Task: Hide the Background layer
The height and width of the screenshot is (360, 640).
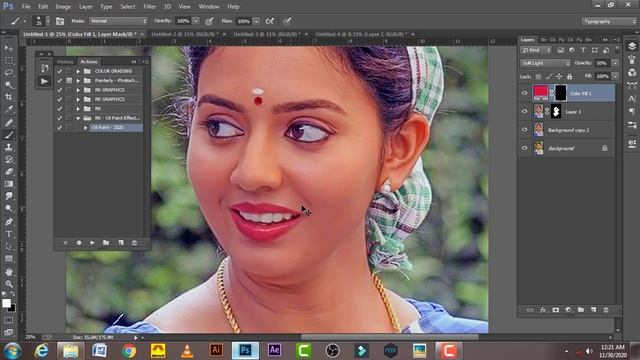Action: tap(524, 148)
